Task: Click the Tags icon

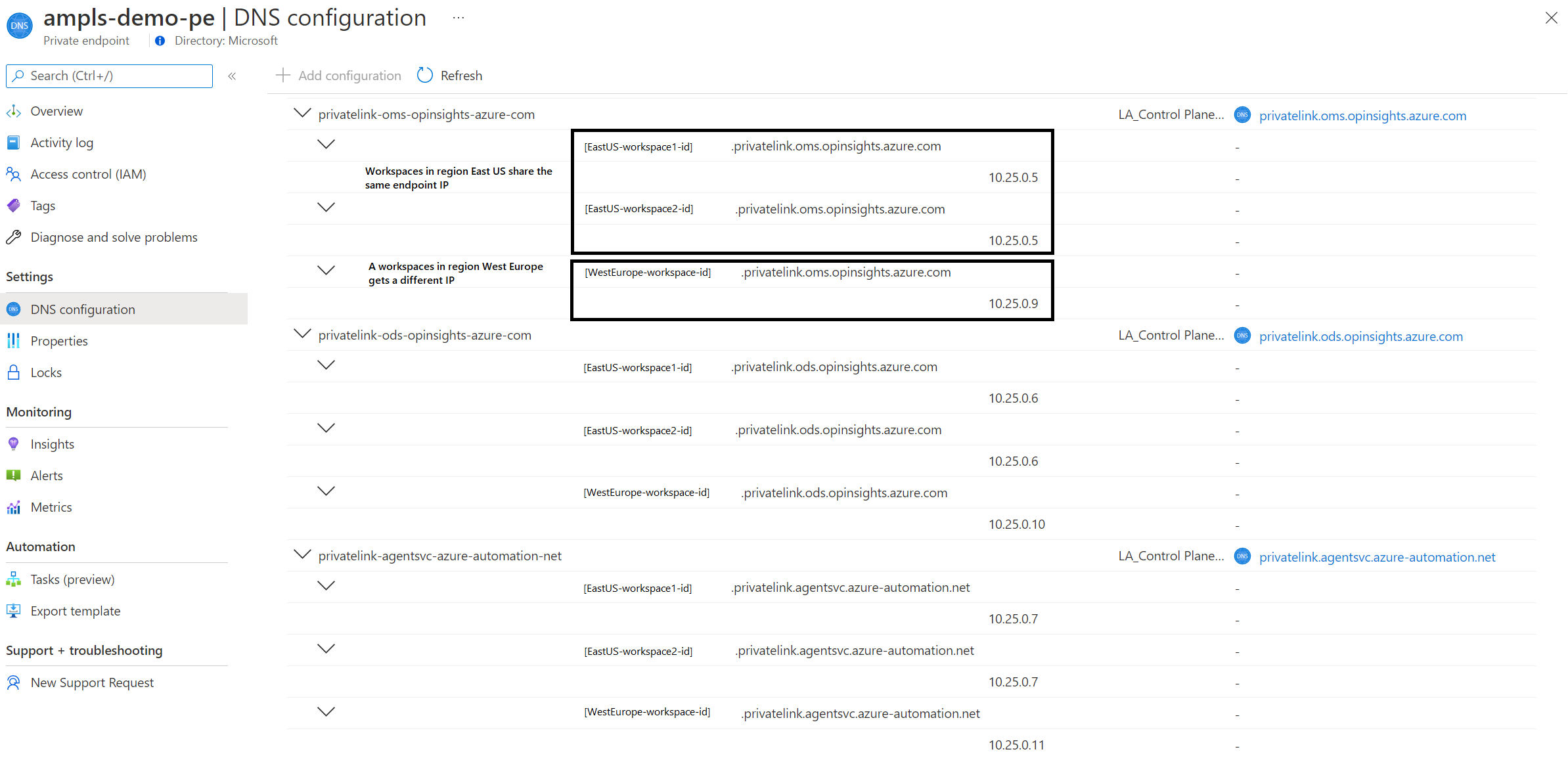Action: (x=13, y=206)
